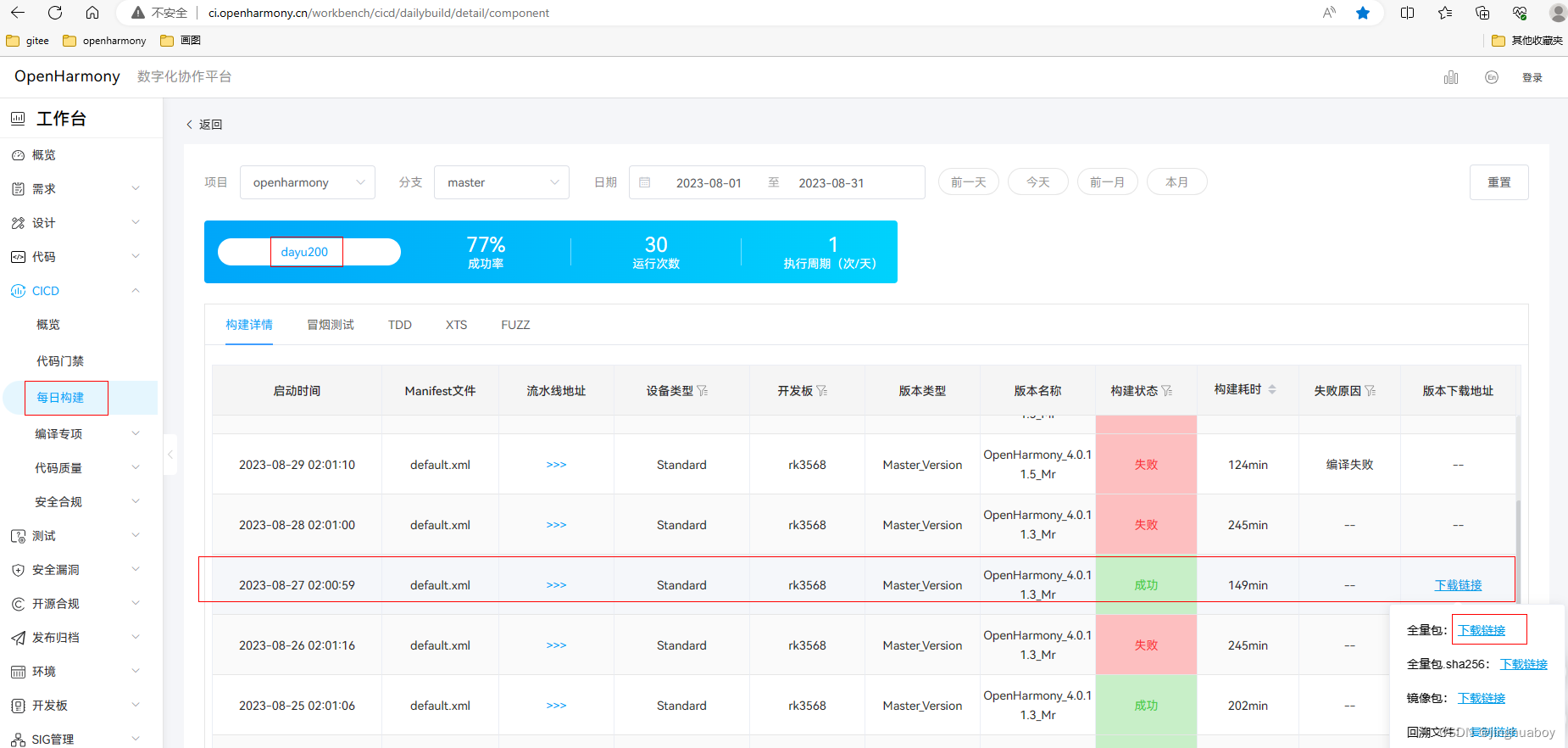Click the end date 2023-08-31 field
This screenshot has height=748, width=1568.
831,183
